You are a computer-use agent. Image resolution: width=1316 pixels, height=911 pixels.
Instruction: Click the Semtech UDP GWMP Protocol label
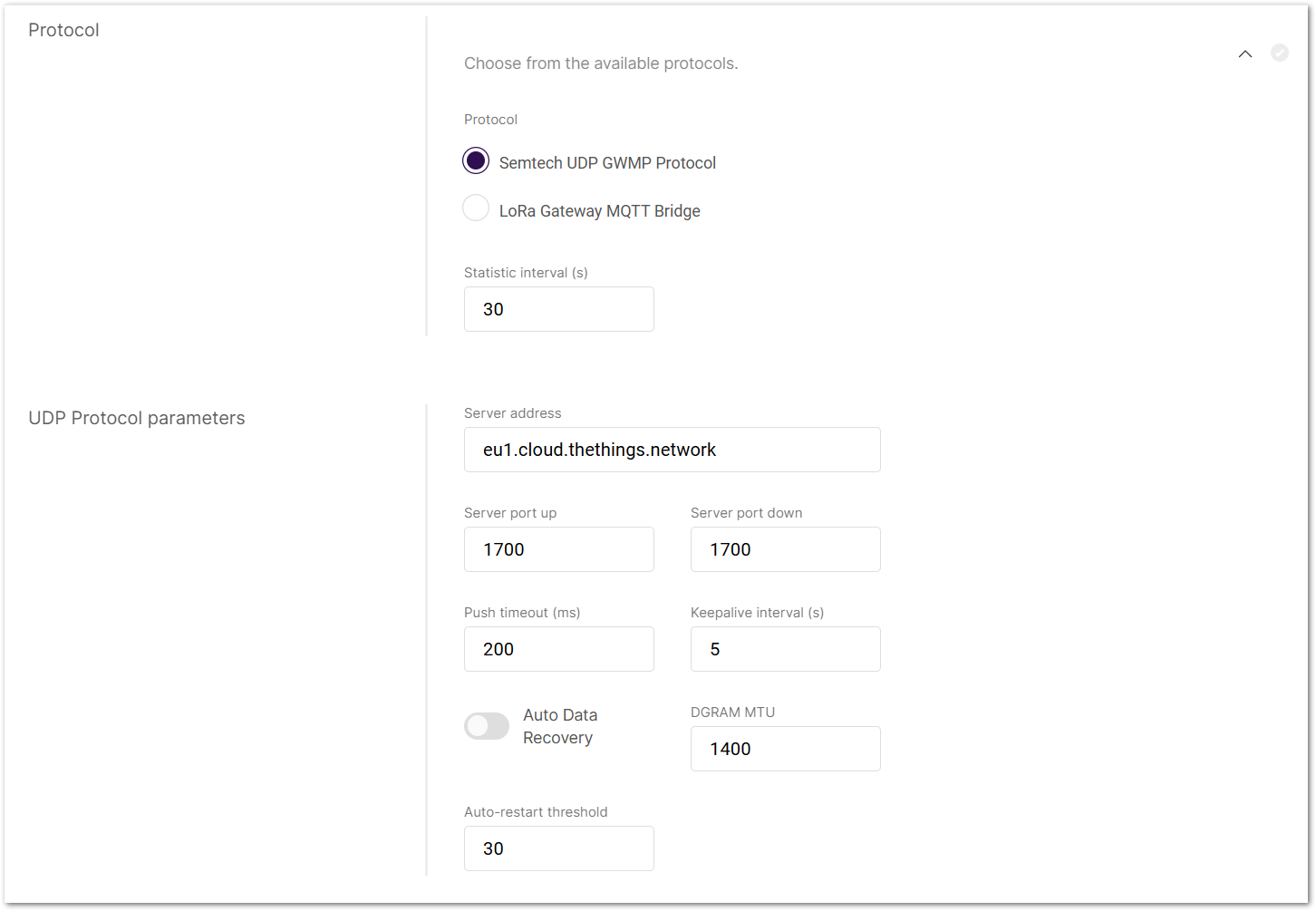[607, 162]
